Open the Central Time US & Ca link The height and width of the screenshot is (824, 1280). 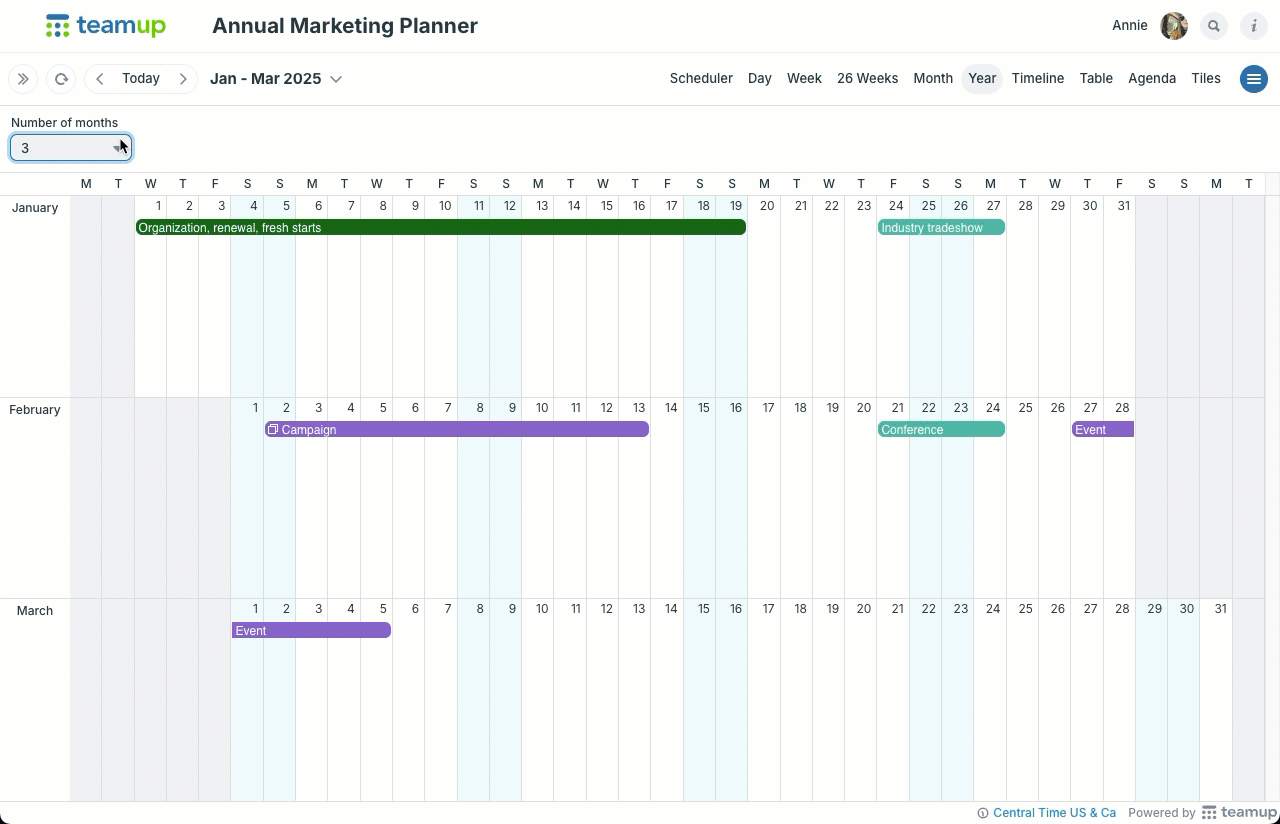point(1054,813)
